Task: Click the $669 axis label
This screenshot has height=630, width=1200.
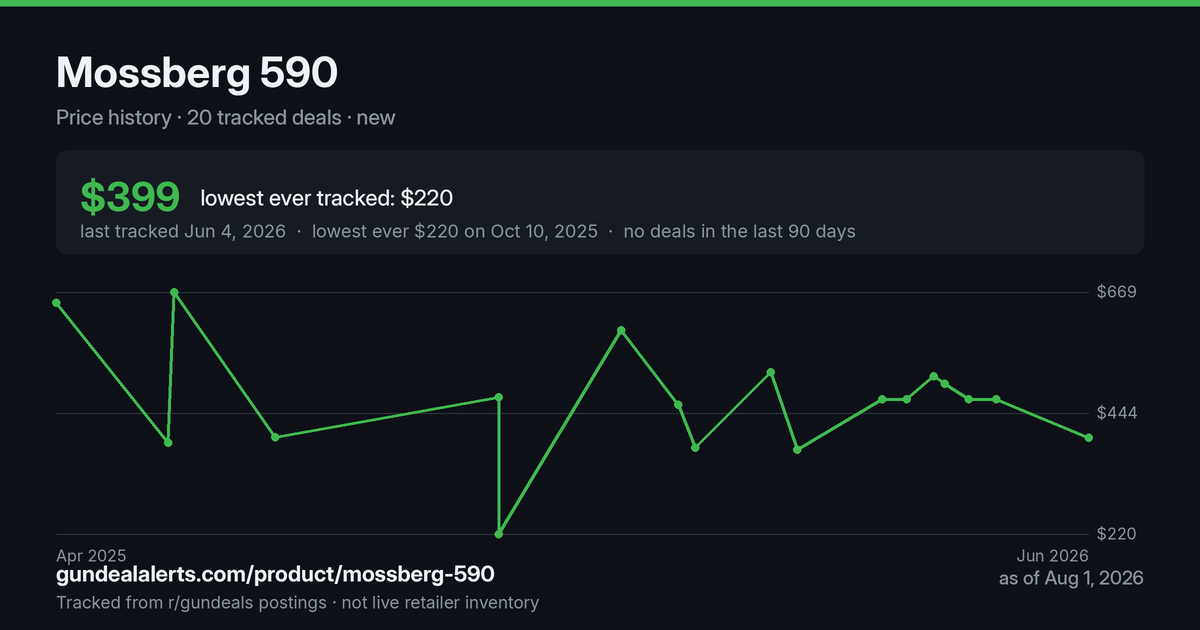Action: (x=1117, y=292)
